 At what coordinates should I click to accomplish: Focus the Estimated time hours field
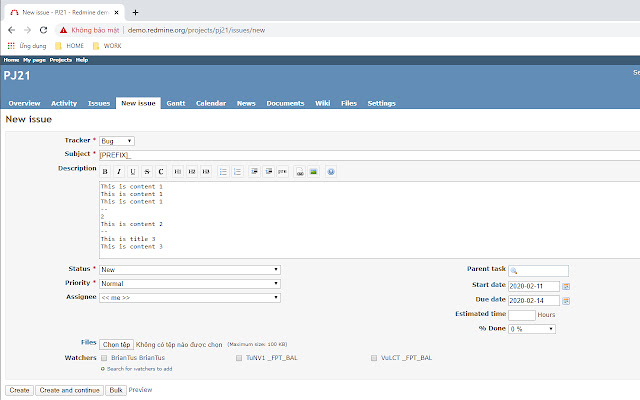coord(522,315)
